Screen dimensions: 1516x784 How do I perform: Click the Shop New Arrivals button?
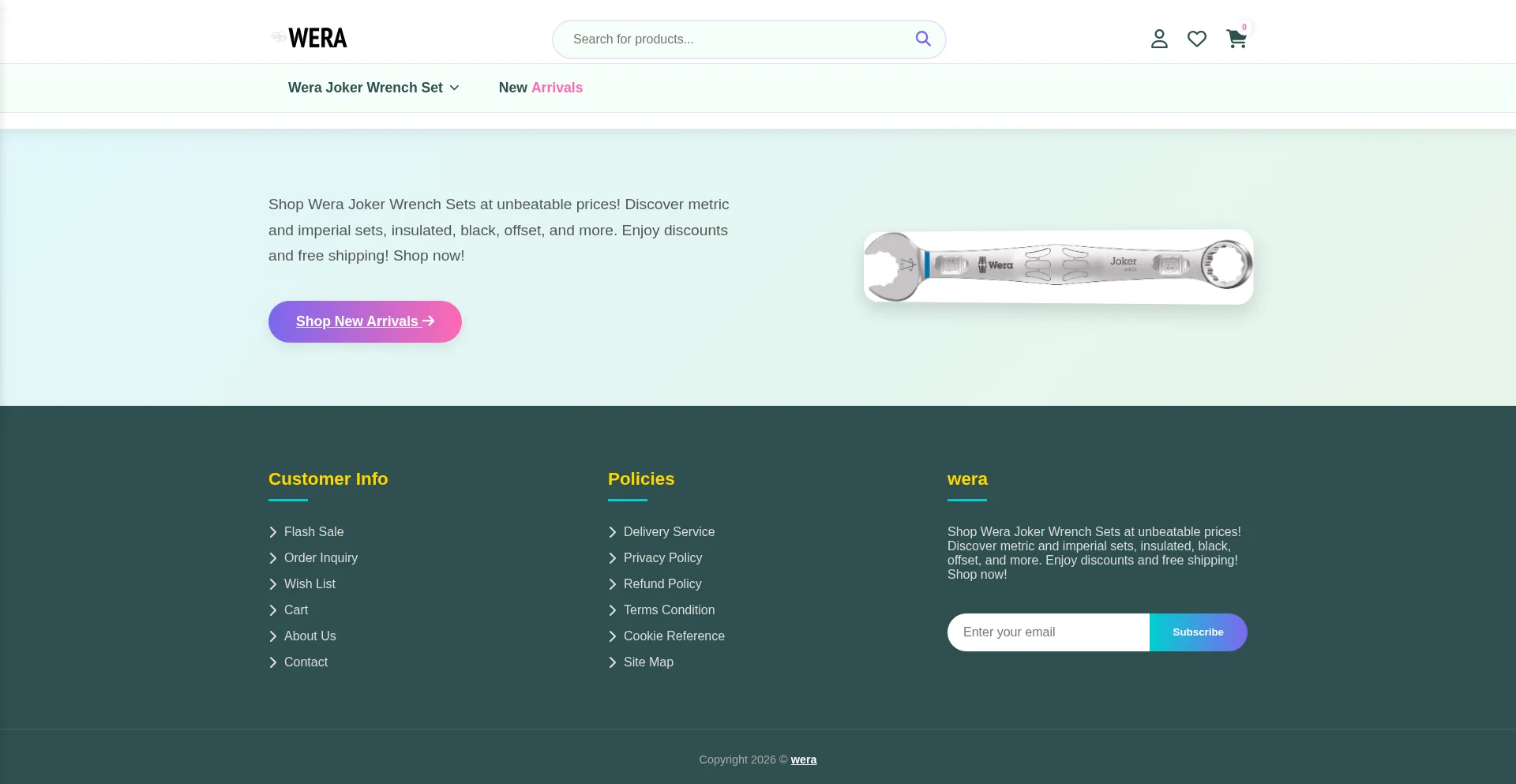(365, 321)
